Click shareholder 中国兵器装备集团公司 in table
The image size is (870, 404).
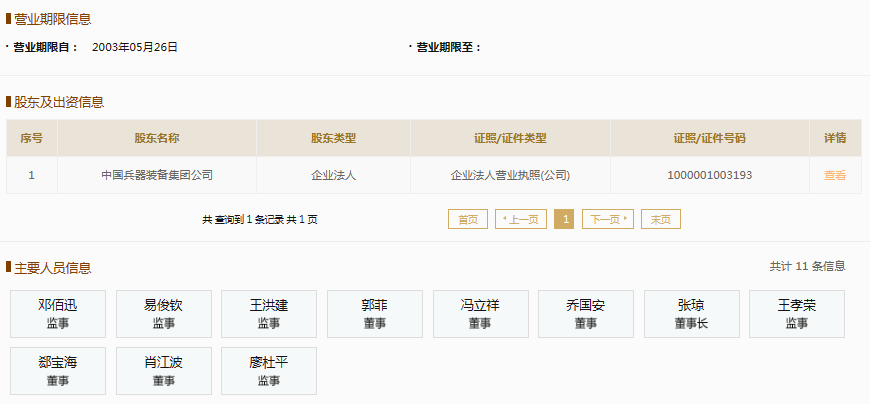[157, 175]
